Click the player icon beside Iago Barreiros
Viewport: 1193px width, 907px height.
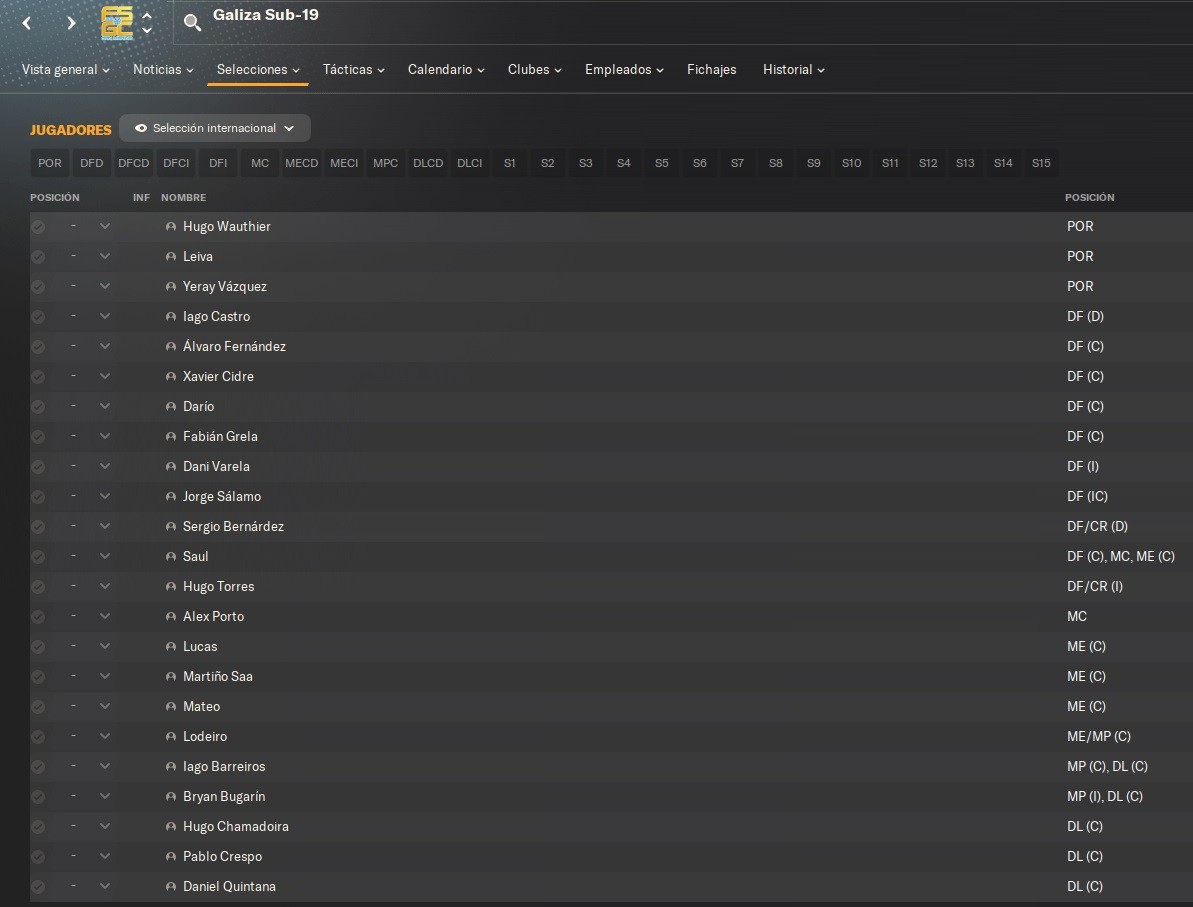click(x=170, y=766)
